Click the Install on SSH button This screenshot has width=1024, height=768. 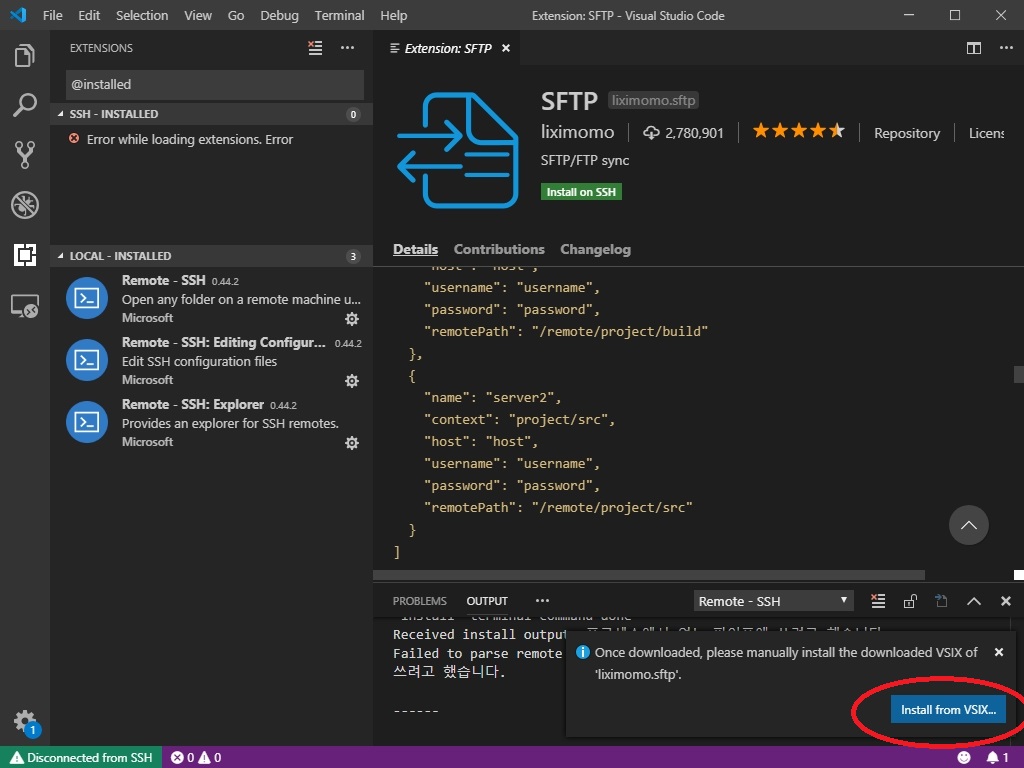click(x=581, y=192)
